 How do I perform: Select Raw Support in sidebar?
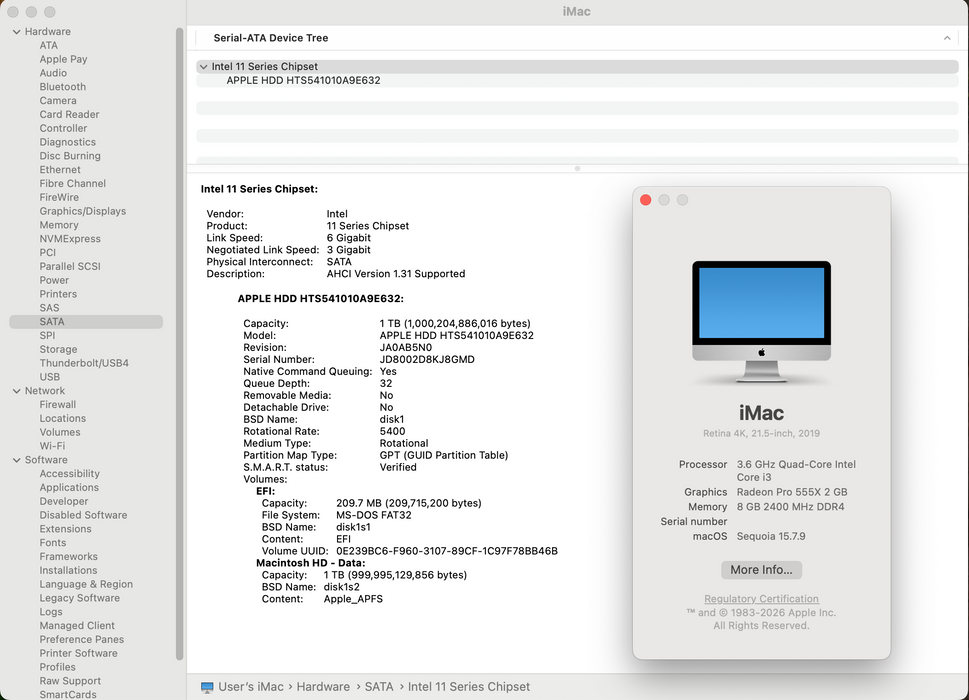(70, 681)
